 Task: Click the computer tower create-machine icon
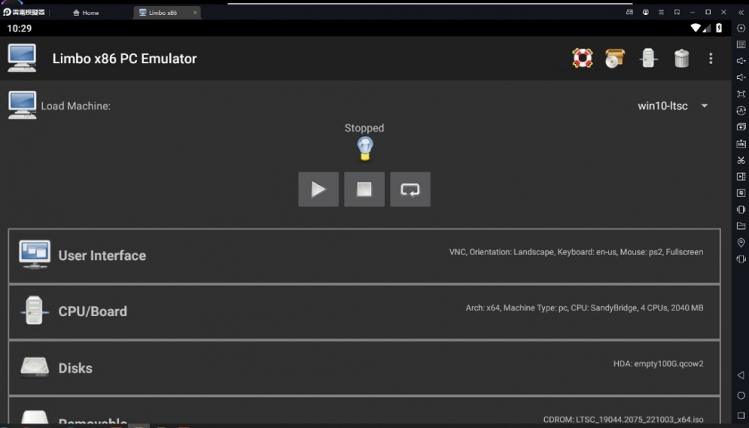click(648, 58)
